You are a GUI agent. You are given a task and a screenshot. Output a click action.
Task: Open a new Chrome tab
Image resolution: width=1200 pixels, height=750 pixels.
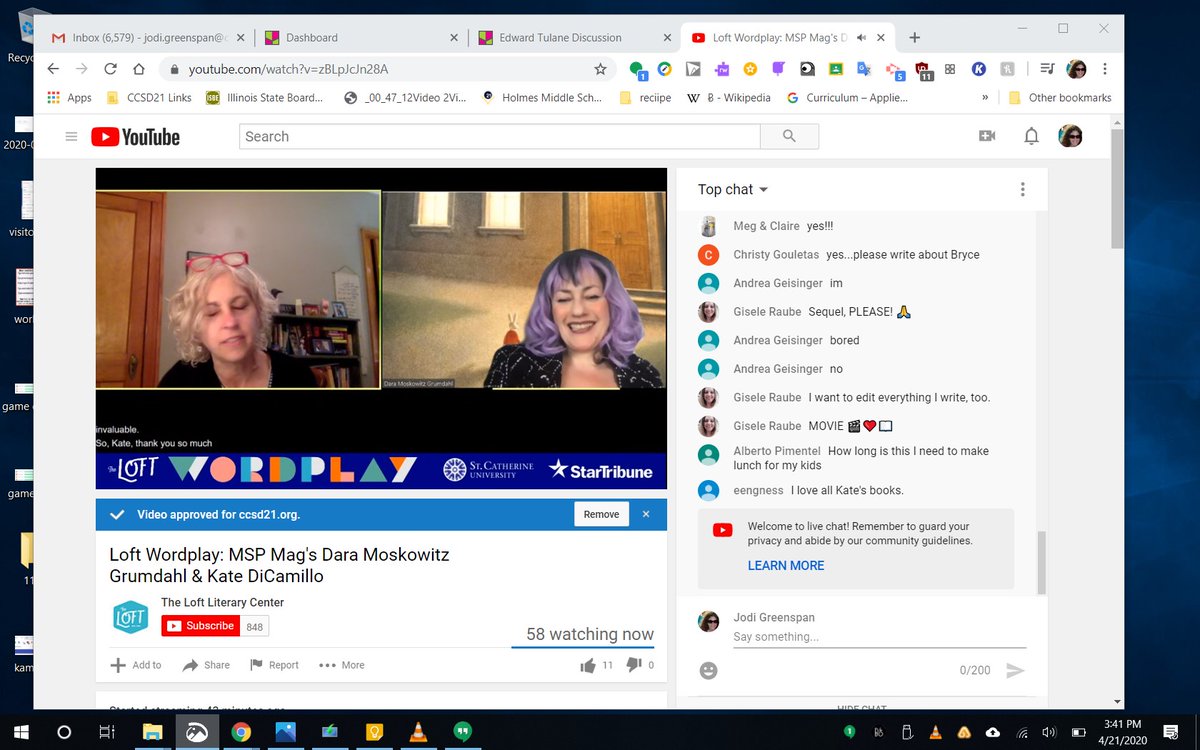[914, 38]
